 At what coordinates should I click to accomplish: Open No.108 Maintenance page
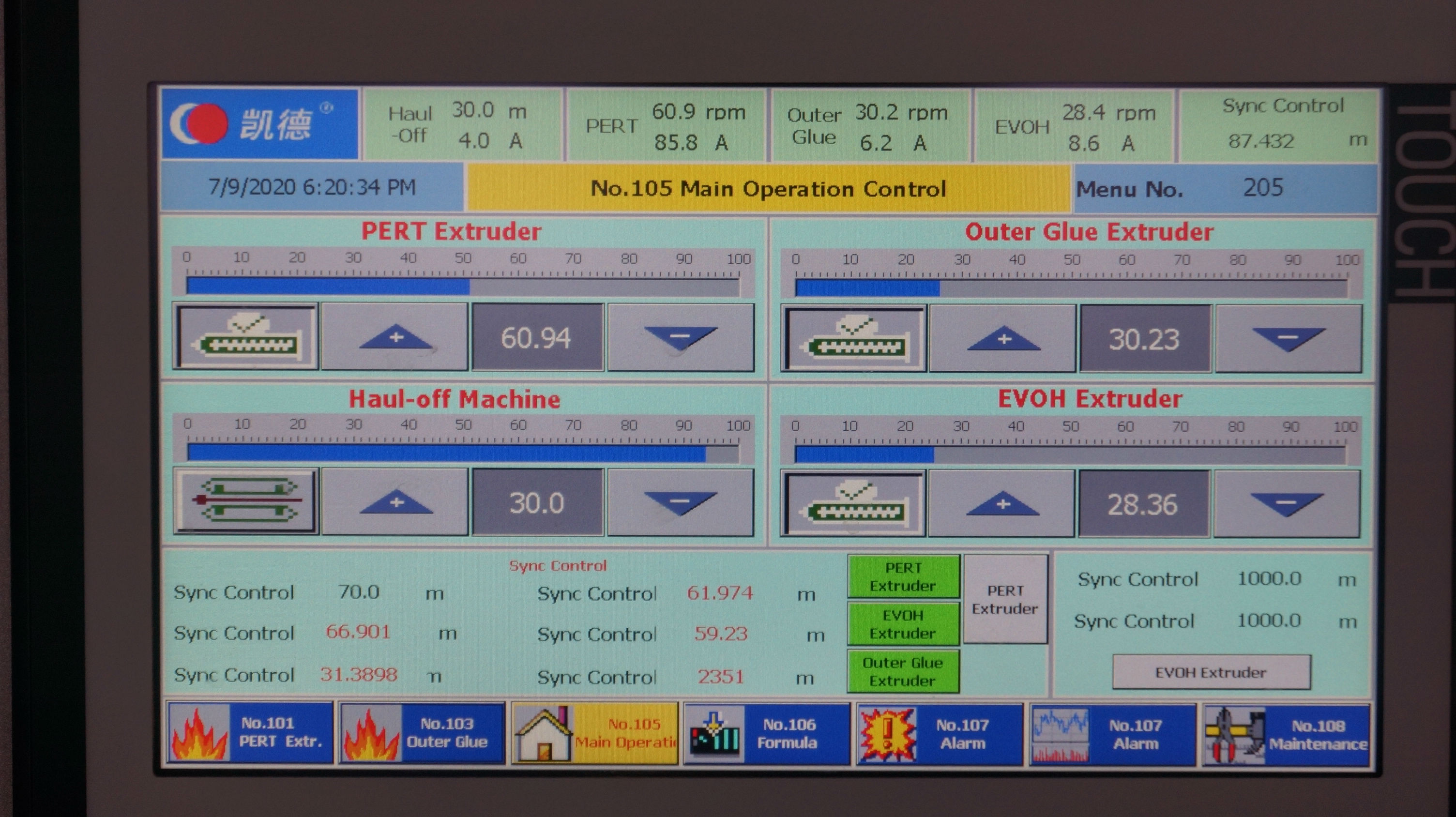(1287, 735)
